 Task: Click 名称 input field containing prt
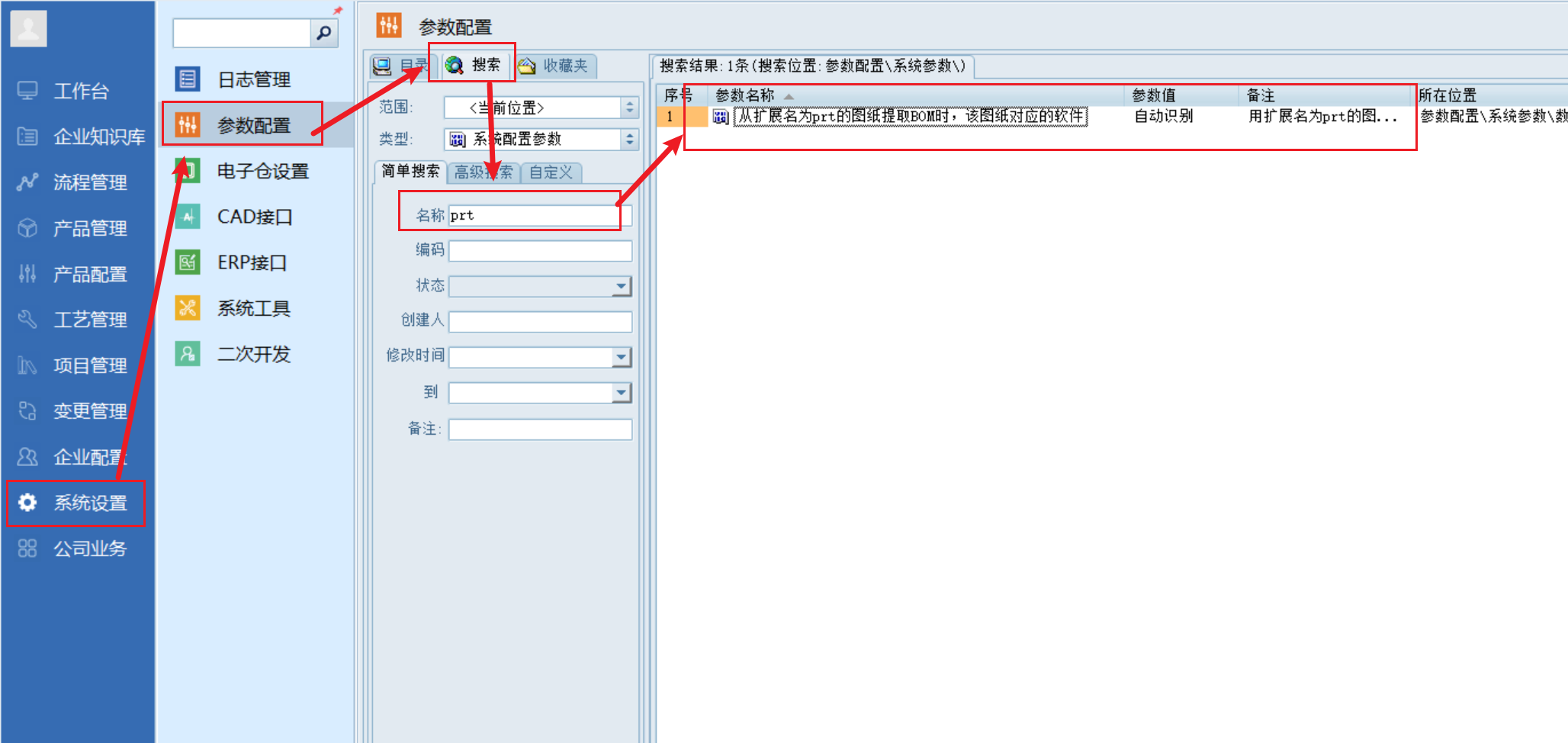540,216
